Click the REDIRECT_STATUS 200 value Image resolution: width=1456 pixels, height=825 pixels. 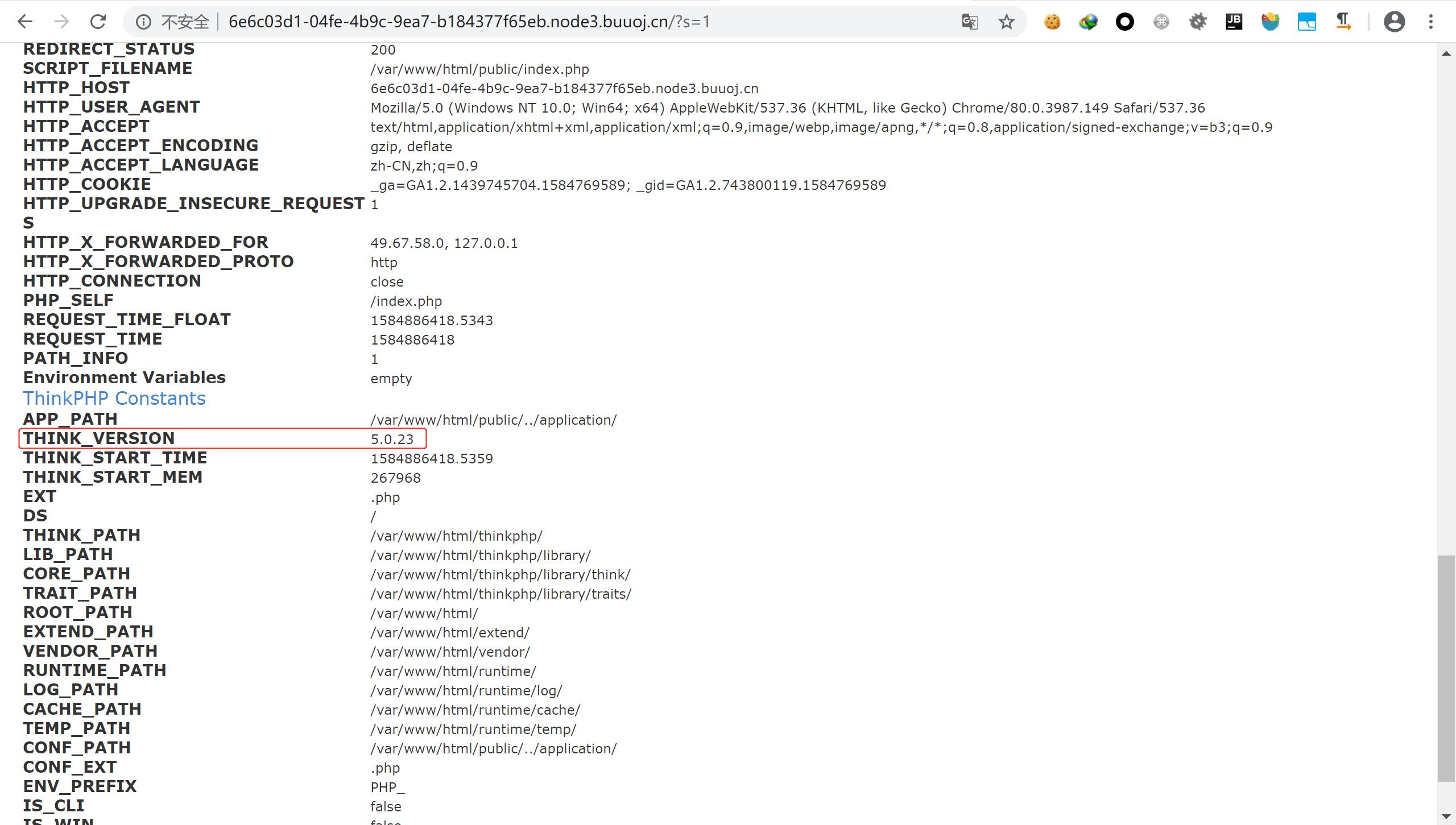[383, 50]
